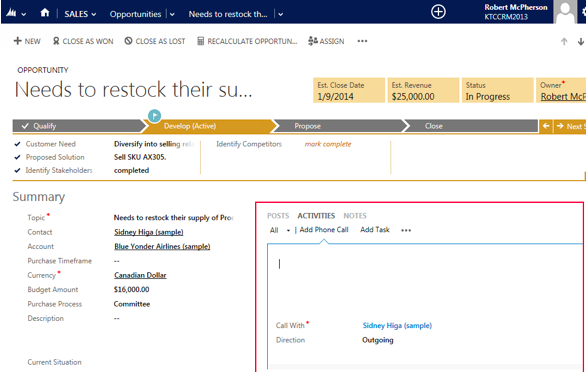The image size is (588, 377).
Task: Click the Topic field value
Action: coord(173,218)
